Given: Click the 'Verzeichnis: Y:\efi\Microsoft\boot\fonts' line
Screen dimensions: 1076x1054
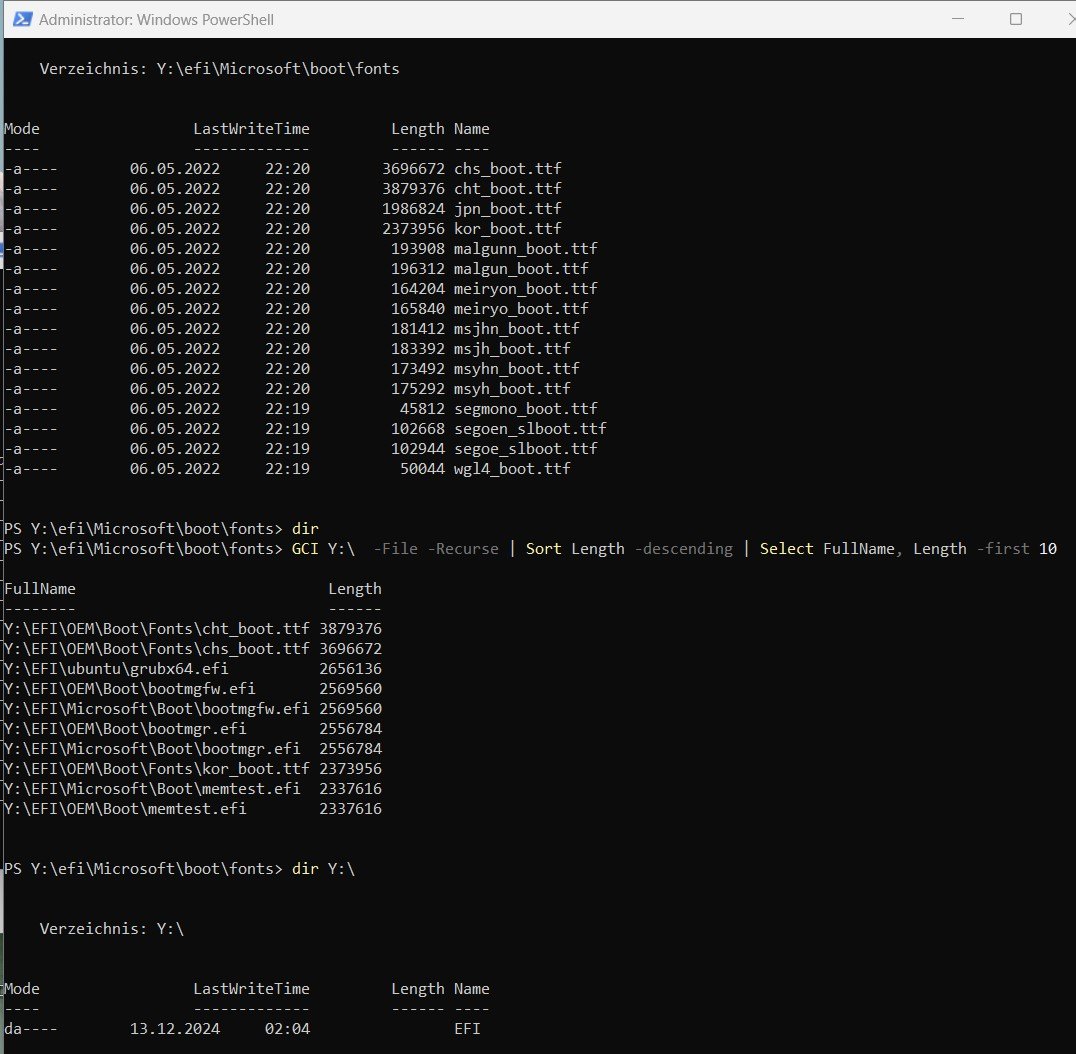Looking at the screenshot, I should click(219, 69).
